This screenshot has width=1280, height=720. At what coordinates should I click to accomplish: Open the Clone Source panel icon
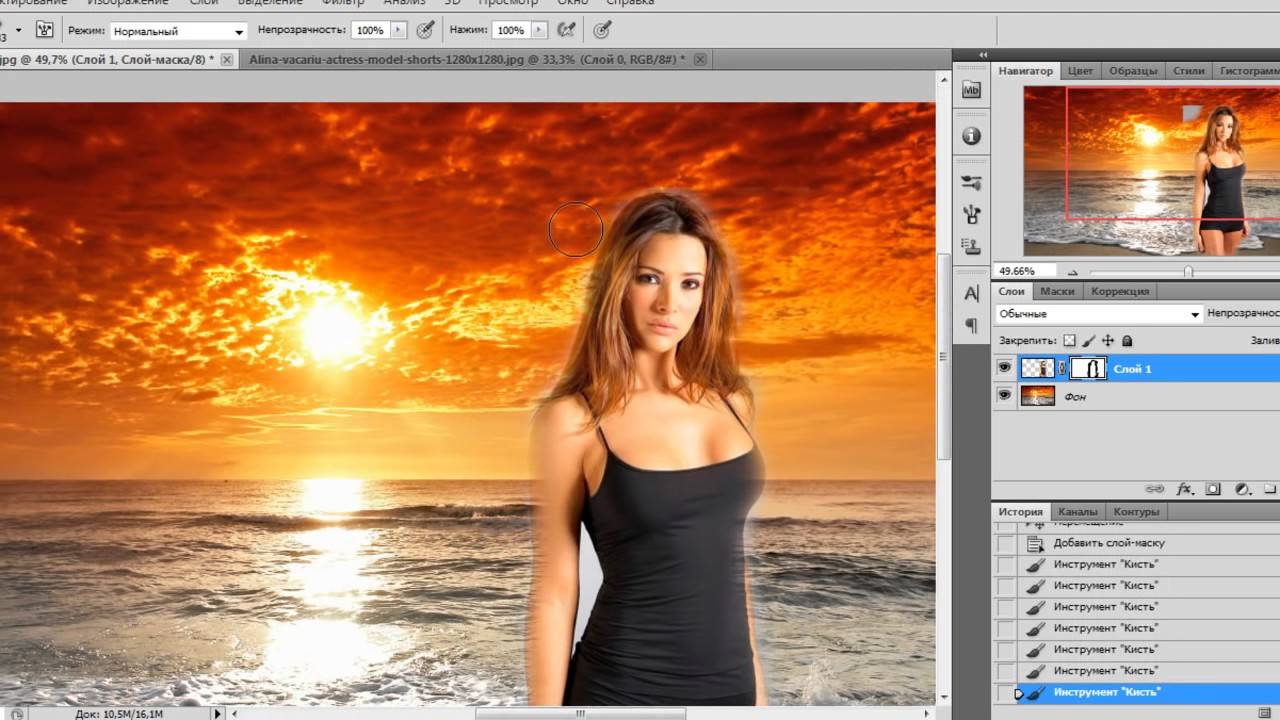[971, 246]
